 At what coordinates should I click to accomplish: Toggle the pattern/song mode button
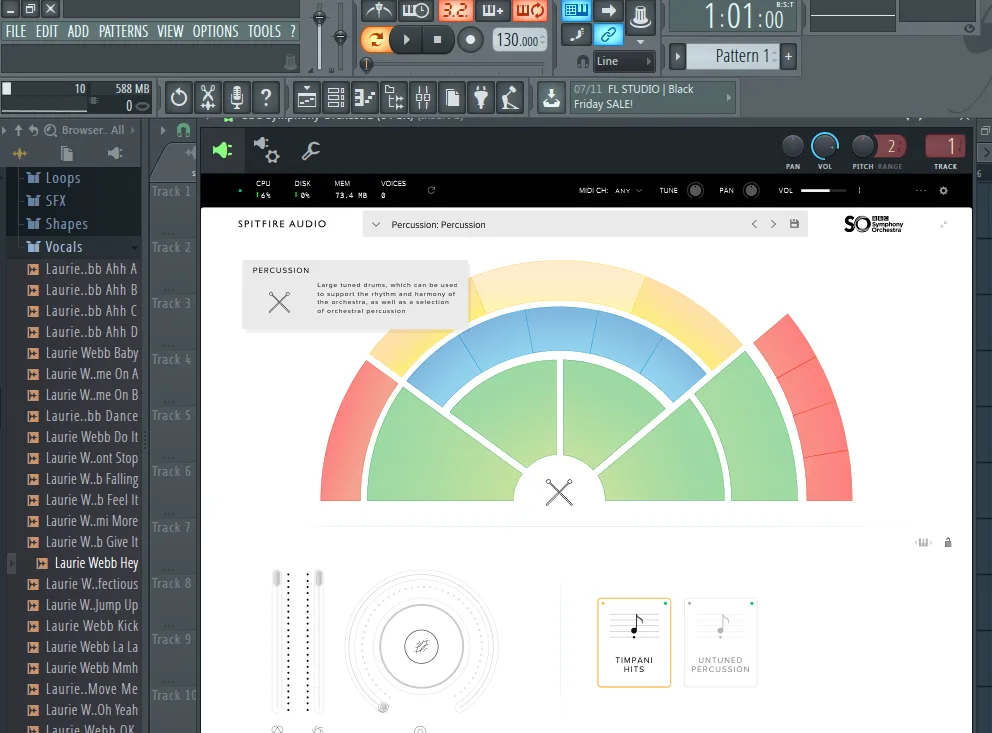[375, 40]
